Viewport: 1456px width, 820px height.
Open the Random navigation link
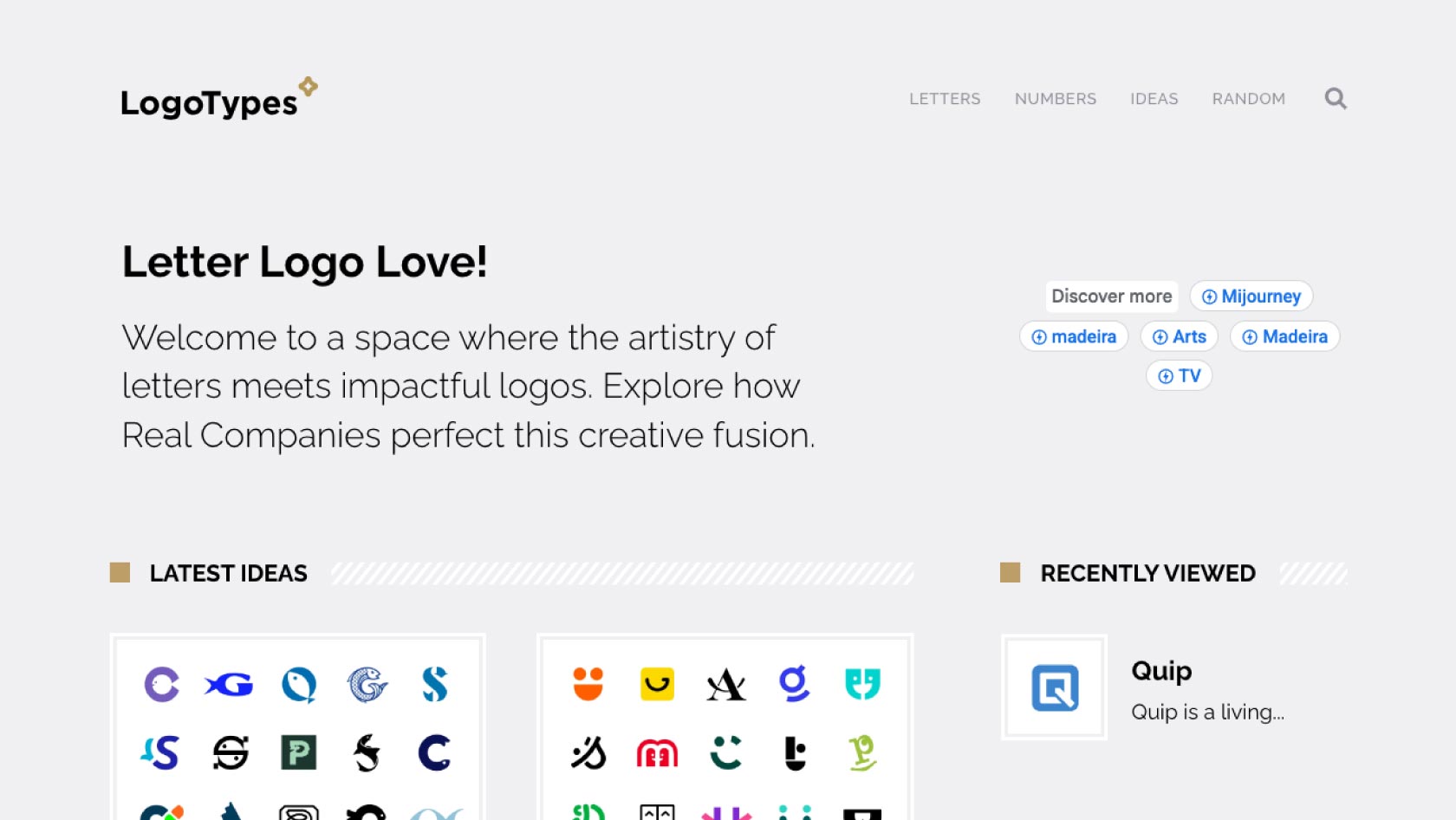tap(1248, 99)
